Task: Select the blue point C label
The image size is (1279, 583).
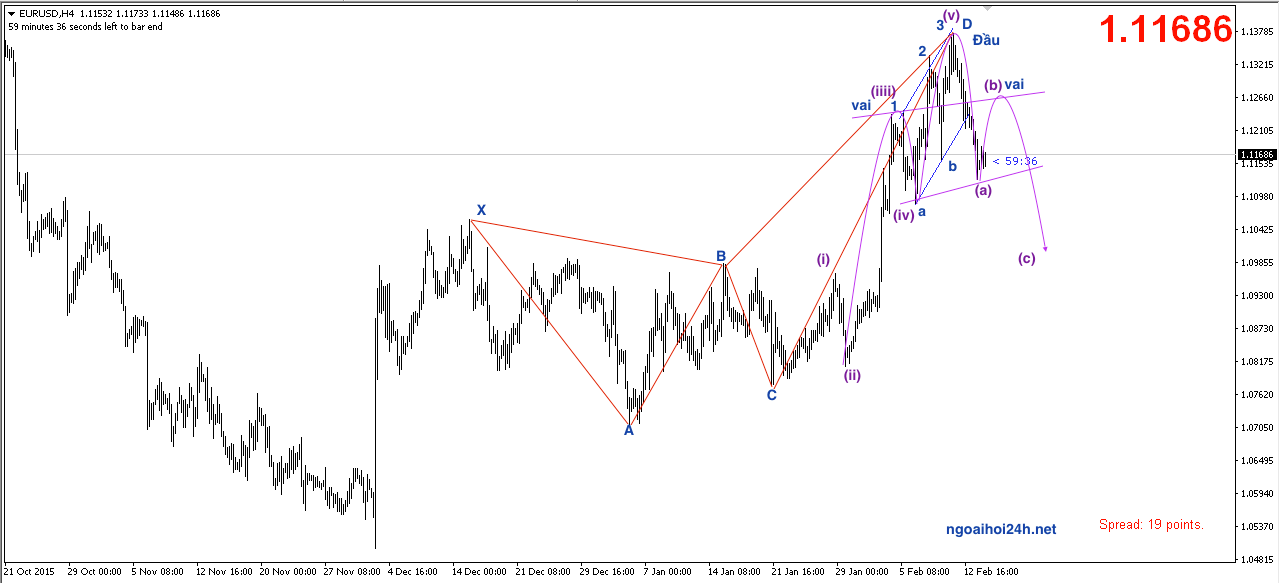Action: coord(771,395)
